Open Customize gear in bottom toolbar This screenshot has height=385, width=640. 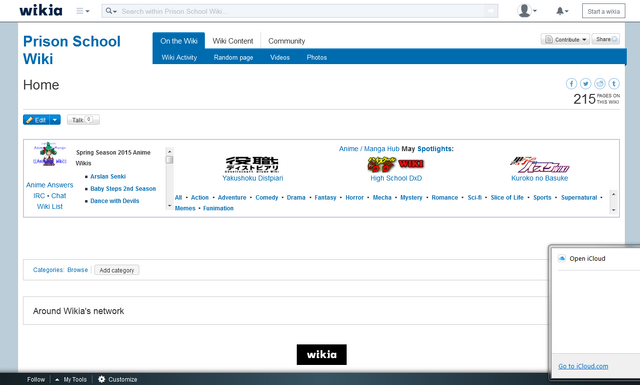118,379
